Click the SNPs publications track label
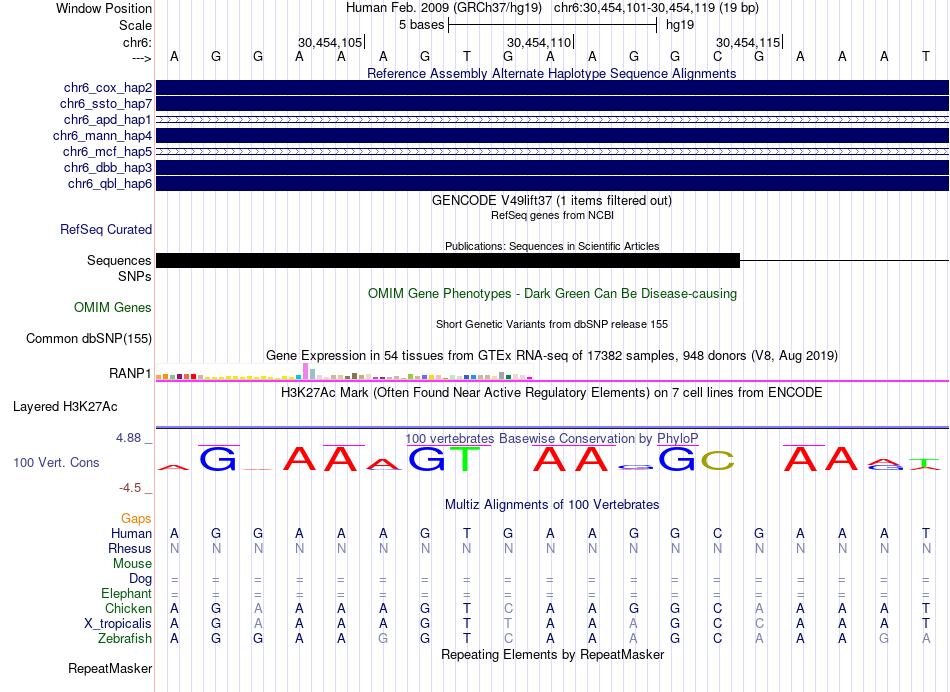 [x=135, y=276]
